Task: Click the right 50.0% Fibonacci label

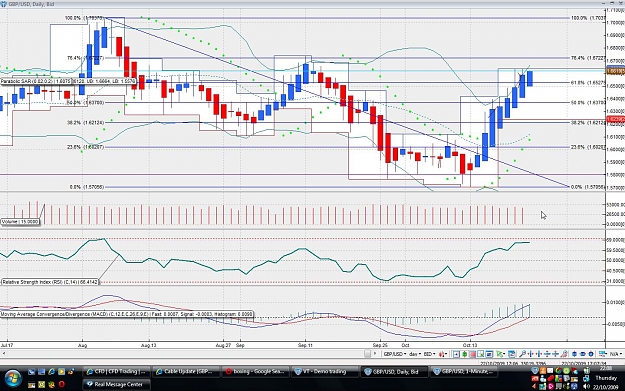Action: click(x=588, y=103)
